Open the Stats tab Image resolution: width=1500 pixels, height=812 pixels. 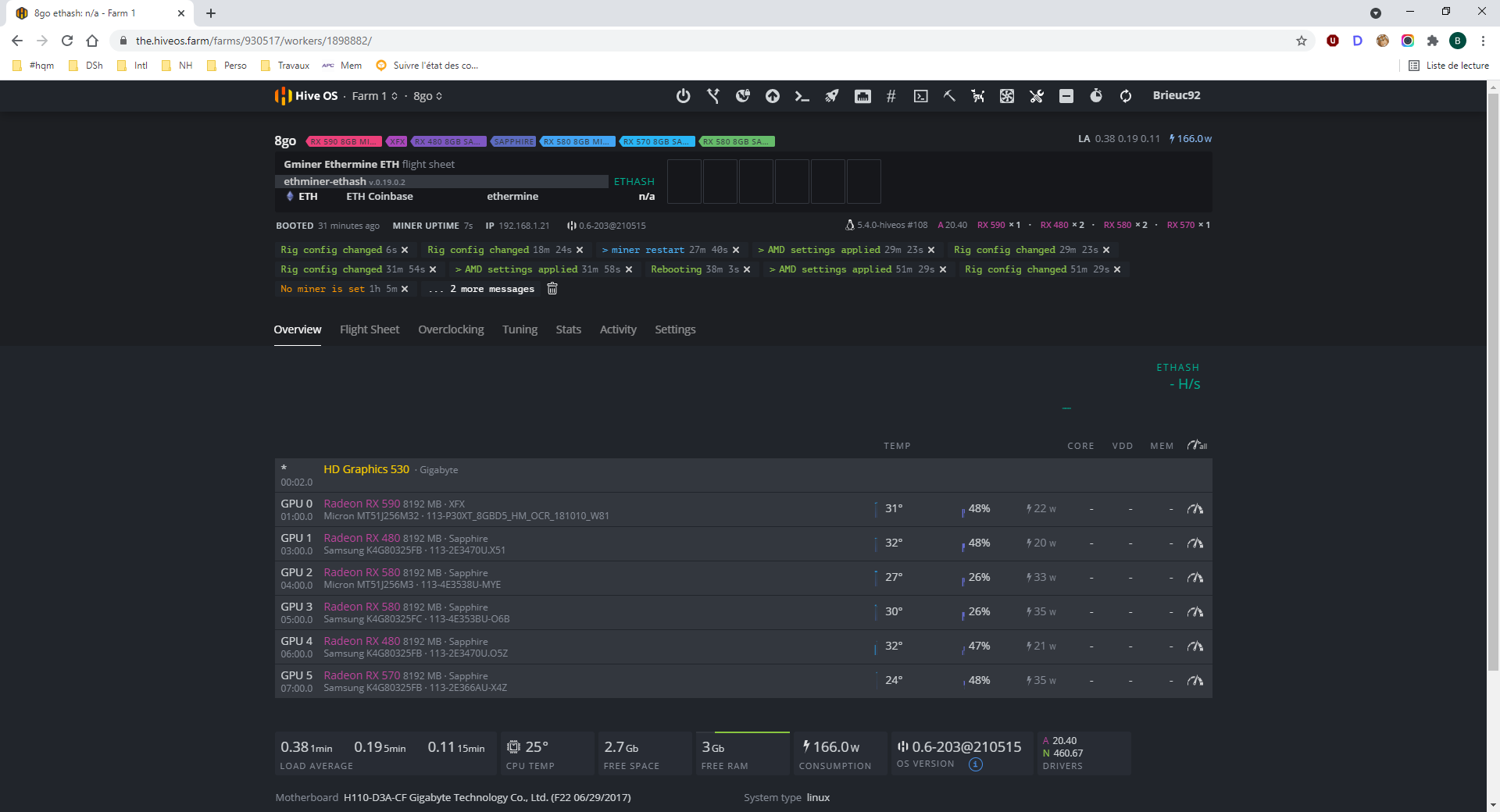pyautogui.click(x=568, y=329)
